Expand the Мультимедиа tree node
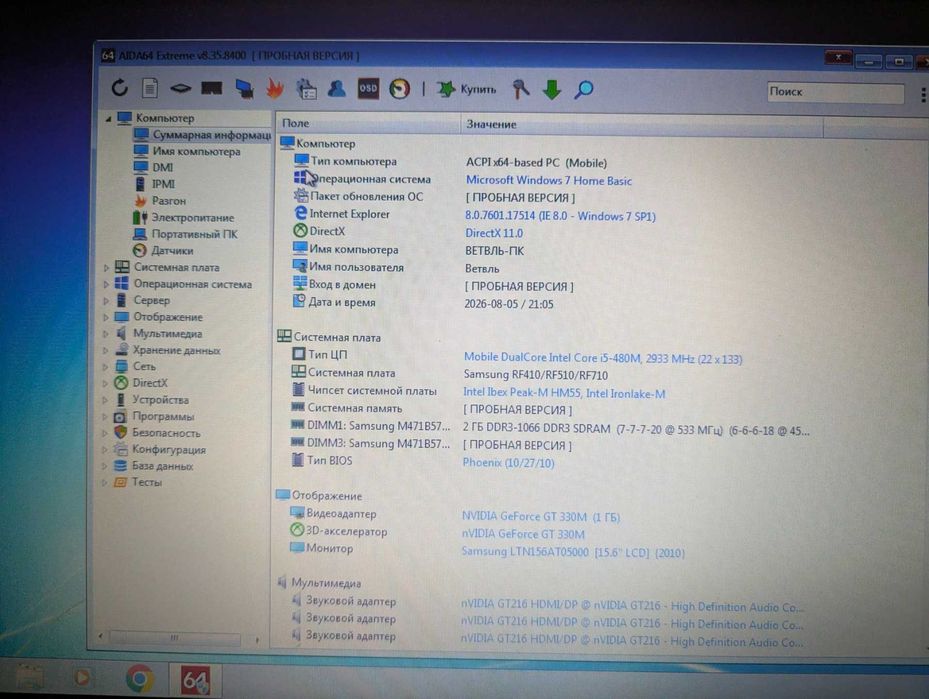 click(x=106, y=334)
